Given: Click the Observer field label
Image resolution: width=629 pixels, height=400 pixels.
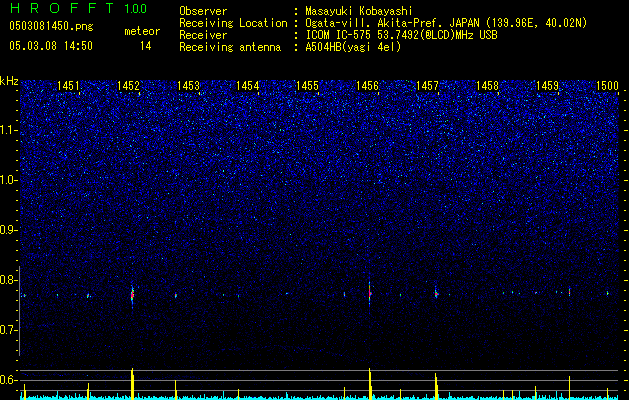Looking at the screenshot, I should click(x=203, y=11).
